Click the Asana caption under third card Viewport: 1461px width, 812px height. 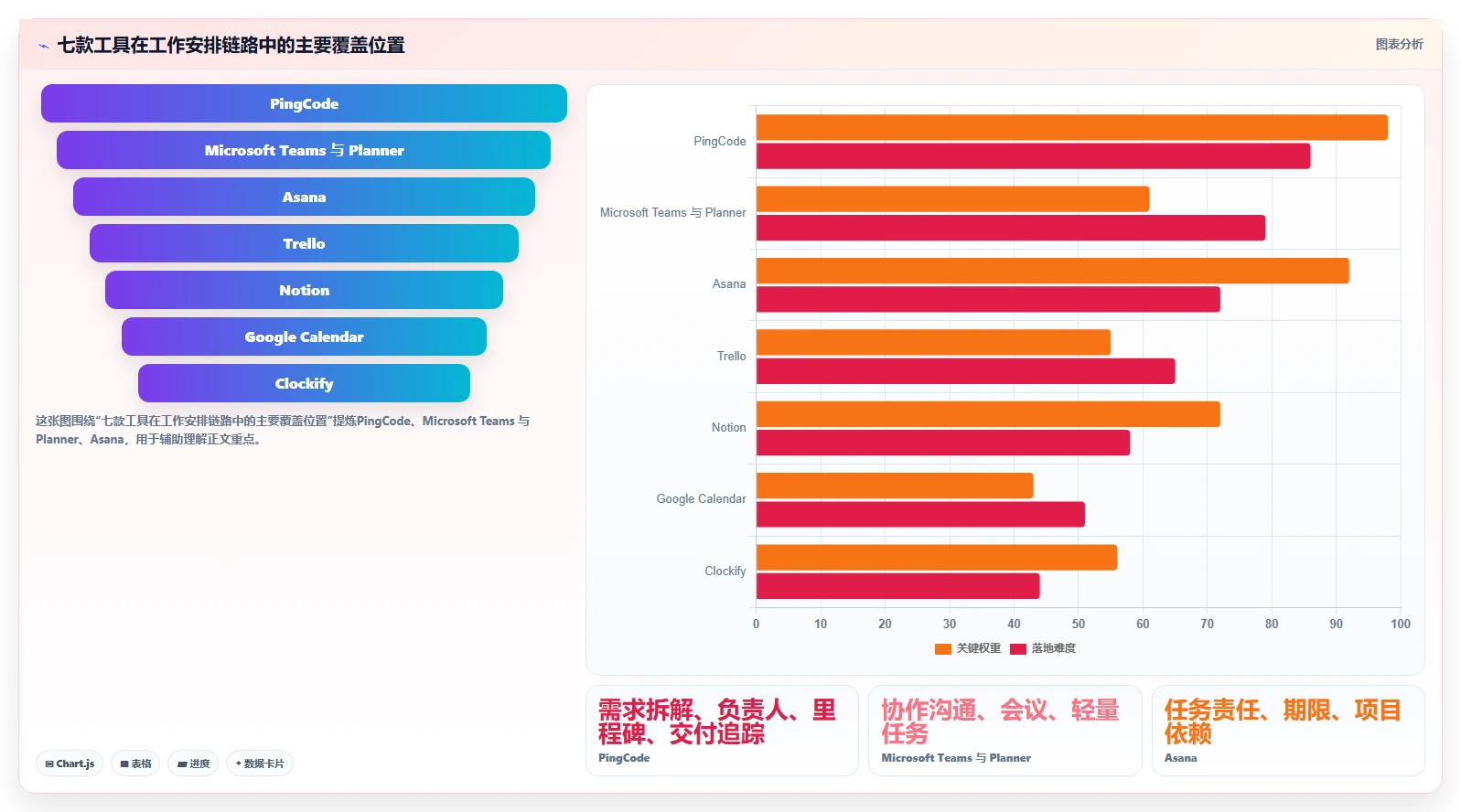coord(1180,758)
